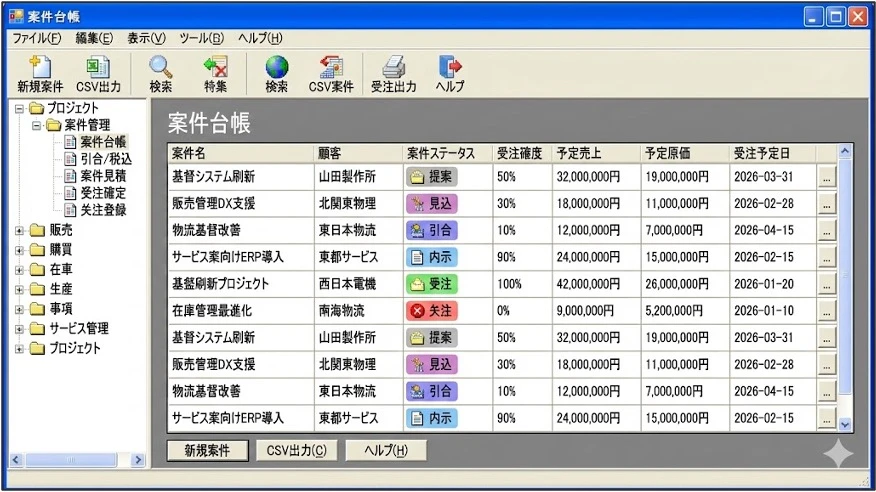Screen dimensions: 876x492
Task: Sort by the 予定売上 column header
Action: 596,153
